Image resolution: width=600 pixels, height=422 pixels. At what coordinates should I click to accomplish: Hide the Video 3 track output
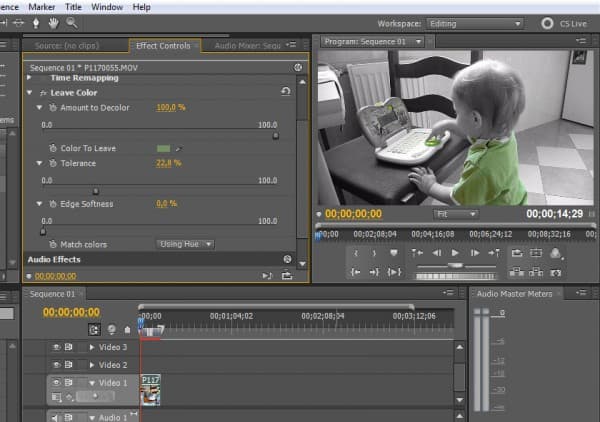tap(55, 347)
